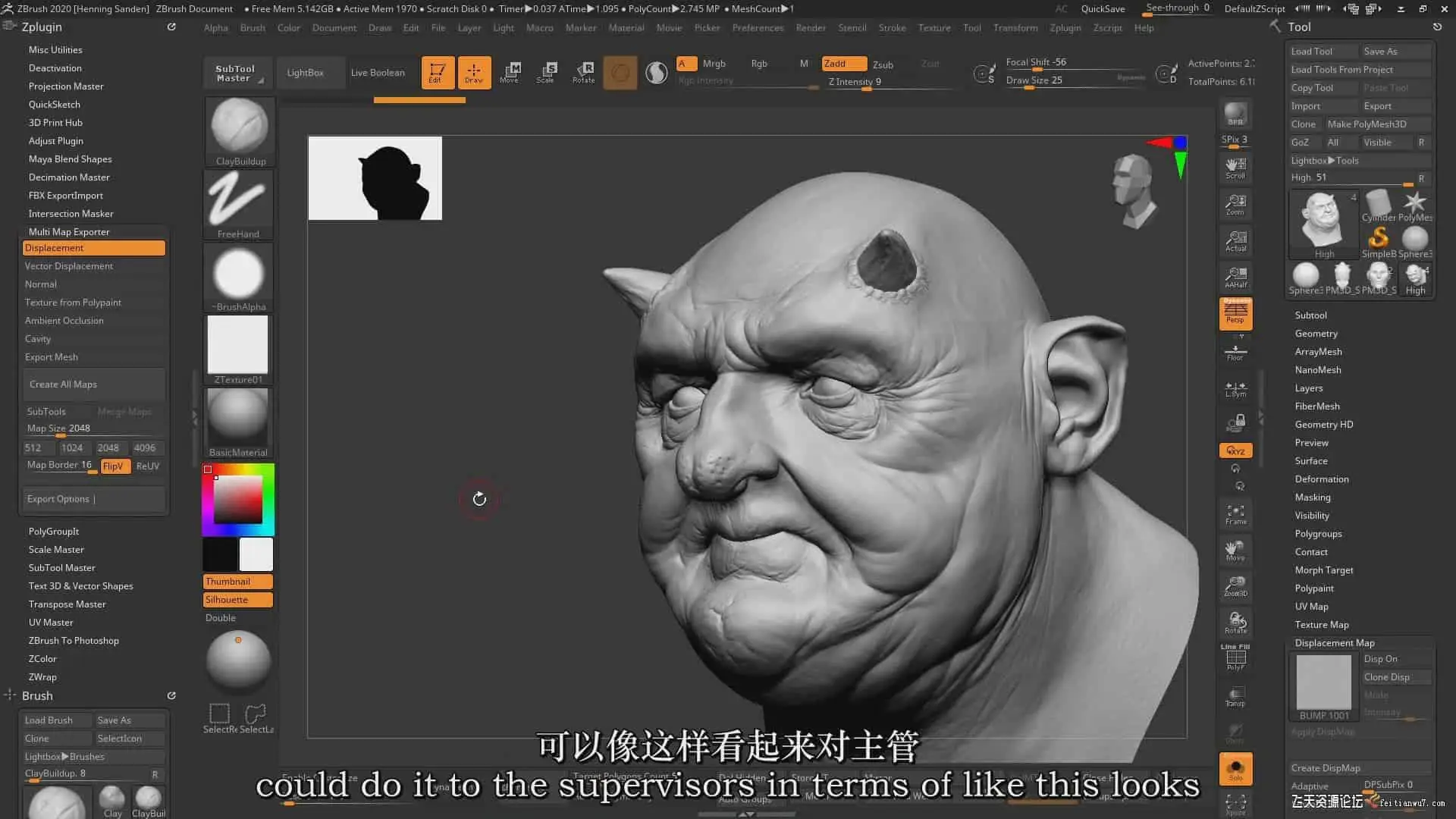The width and height of the screenshot is (1456, 819).
Task: Click the Rotate transform icon
Action: click(x=583, y=72)
